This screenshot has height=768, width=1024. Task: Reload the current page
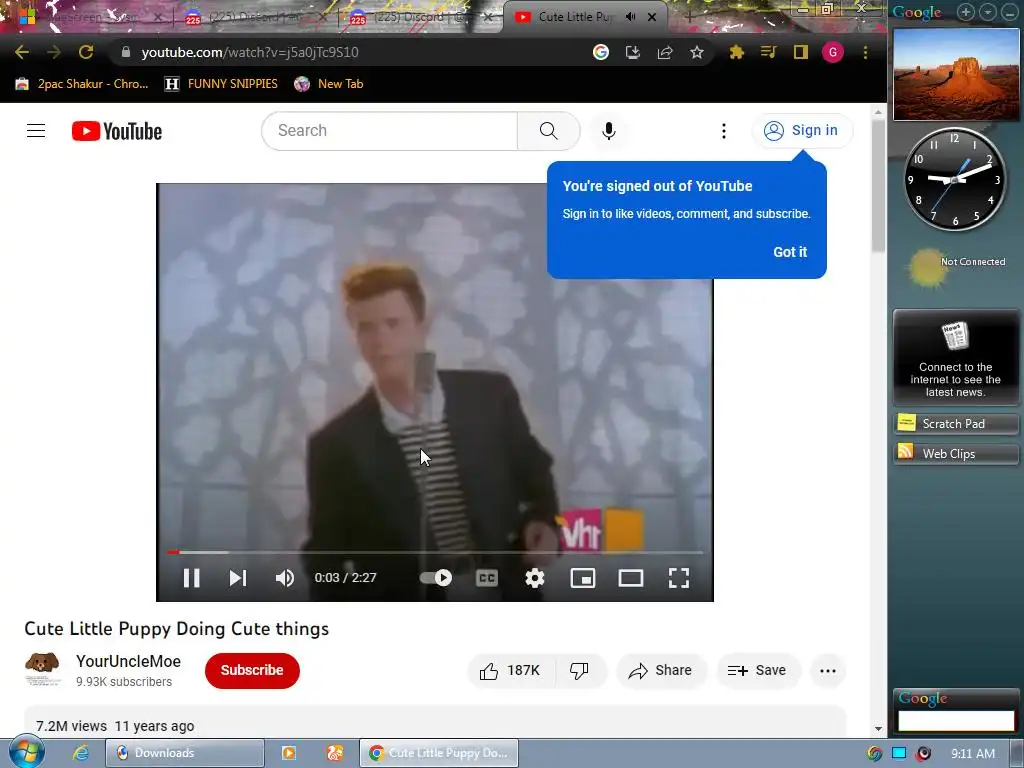86,52
